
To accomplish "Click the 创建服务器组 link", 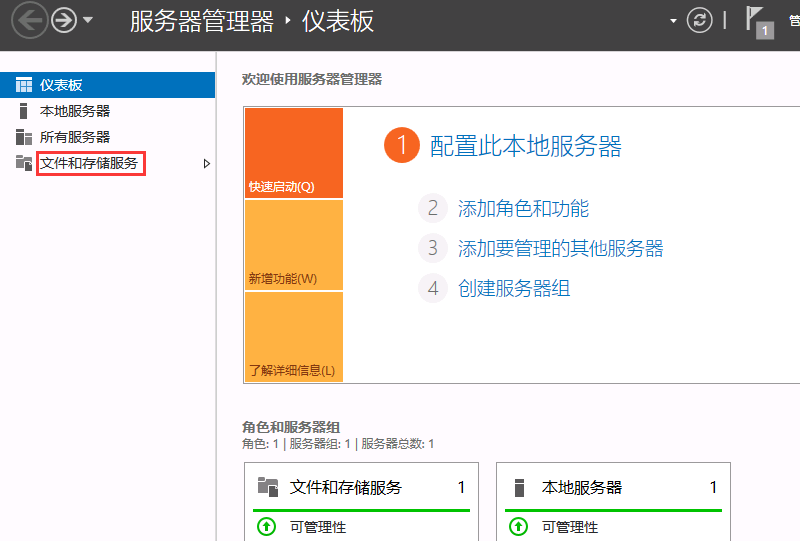I will coord(514,289).
